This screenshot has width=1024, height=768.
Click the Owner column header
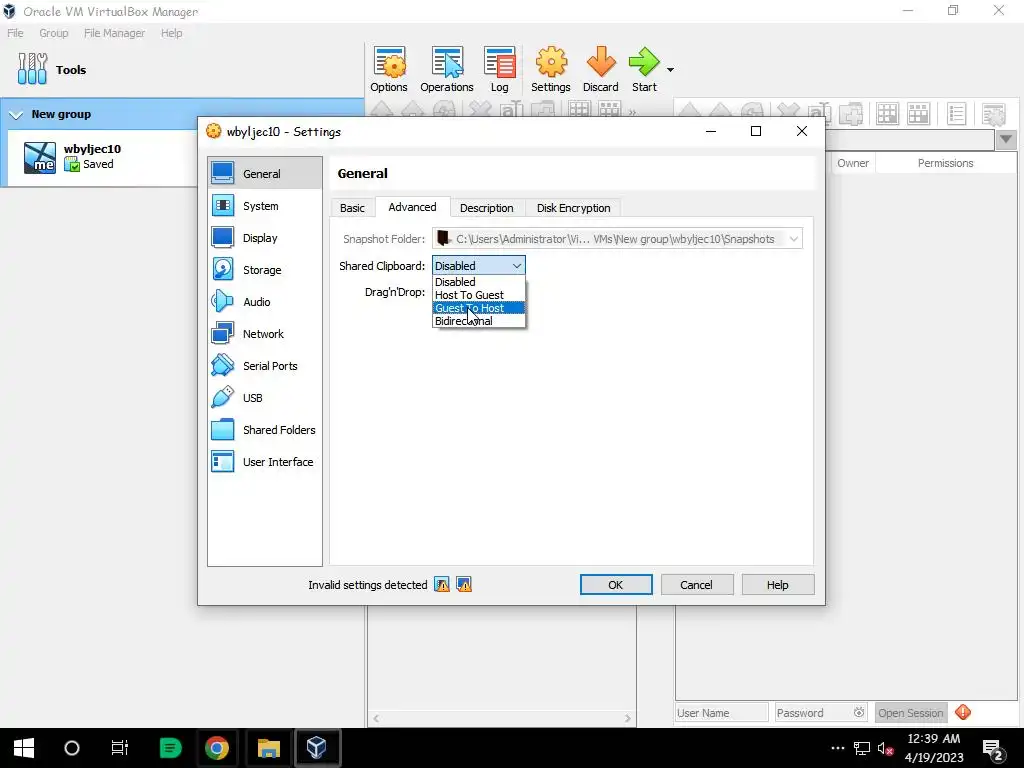[853, 163]
